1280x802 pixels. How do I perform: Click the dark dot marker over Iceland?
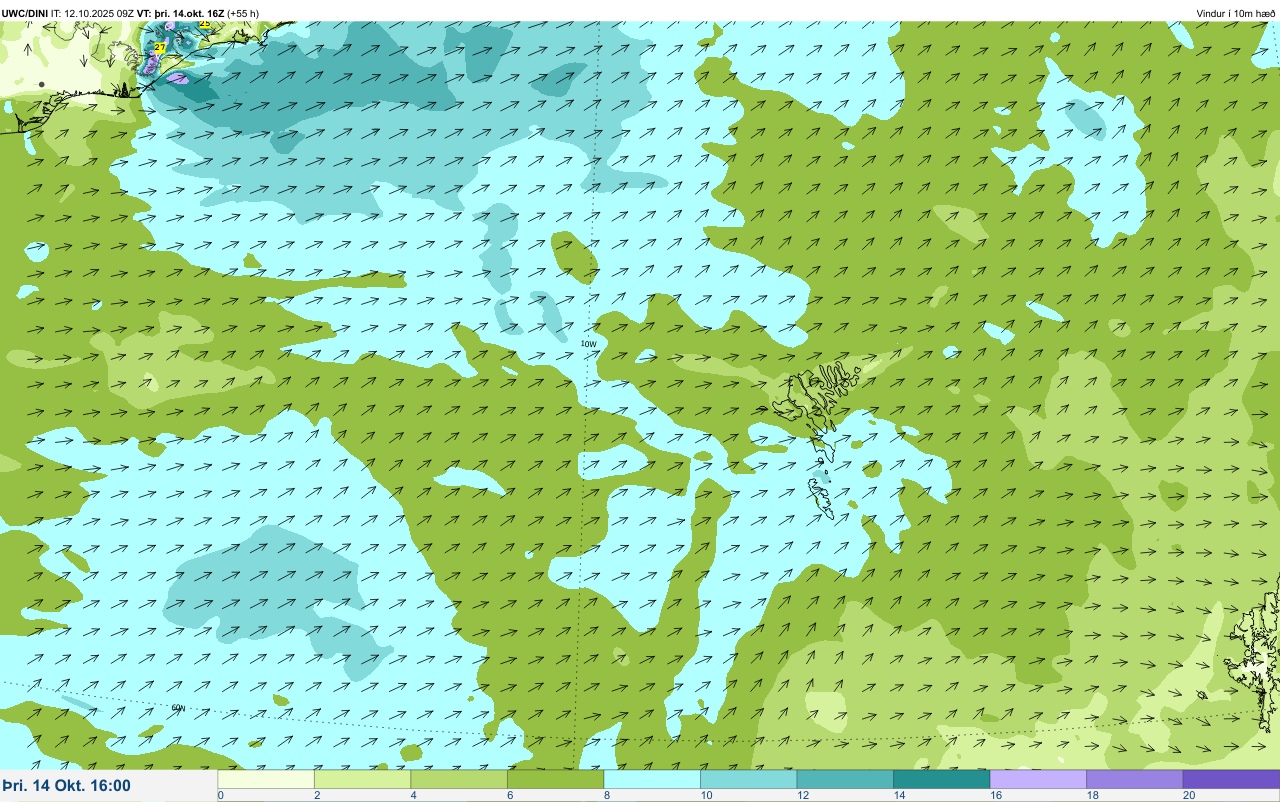pyautogui.click(x=41, y=85)
